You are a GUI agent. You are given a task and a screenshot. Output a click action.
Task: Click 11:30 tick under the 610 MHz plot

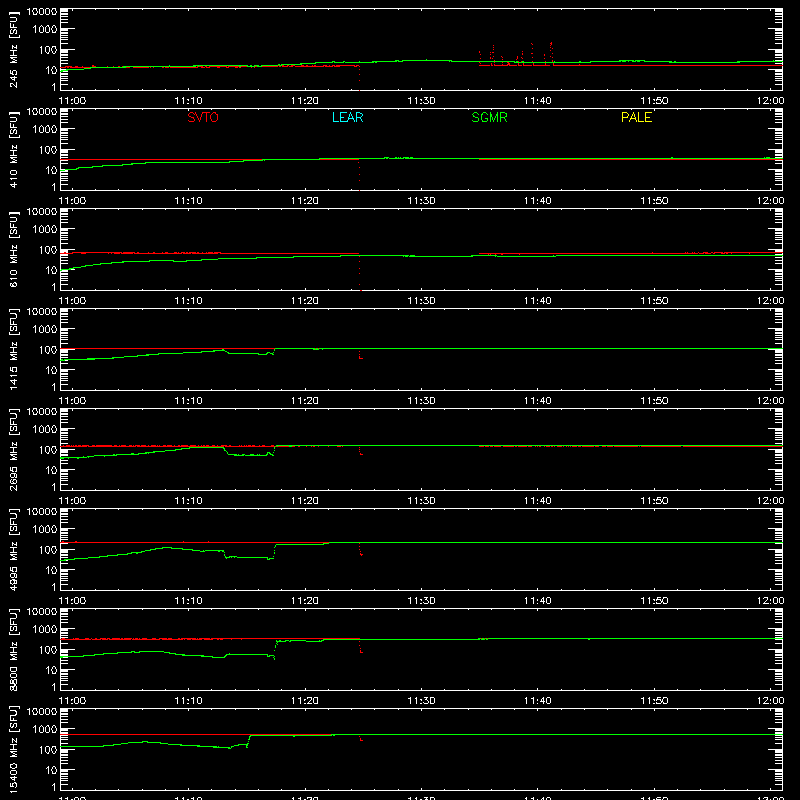[x=421, y=301]
